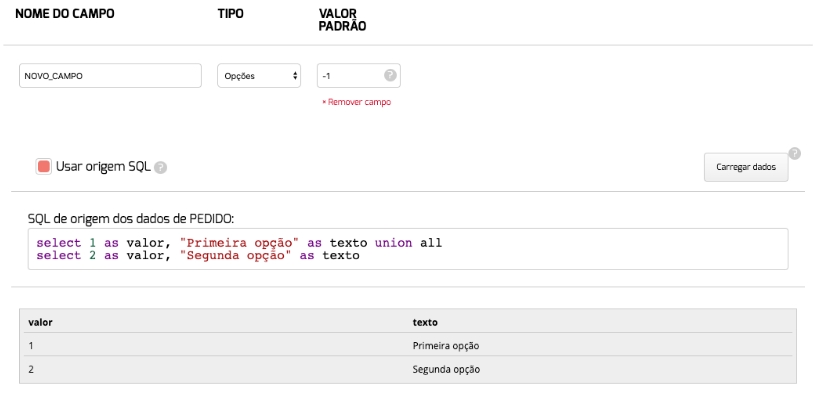Click the Carregar dados button

tap(746, 167)
